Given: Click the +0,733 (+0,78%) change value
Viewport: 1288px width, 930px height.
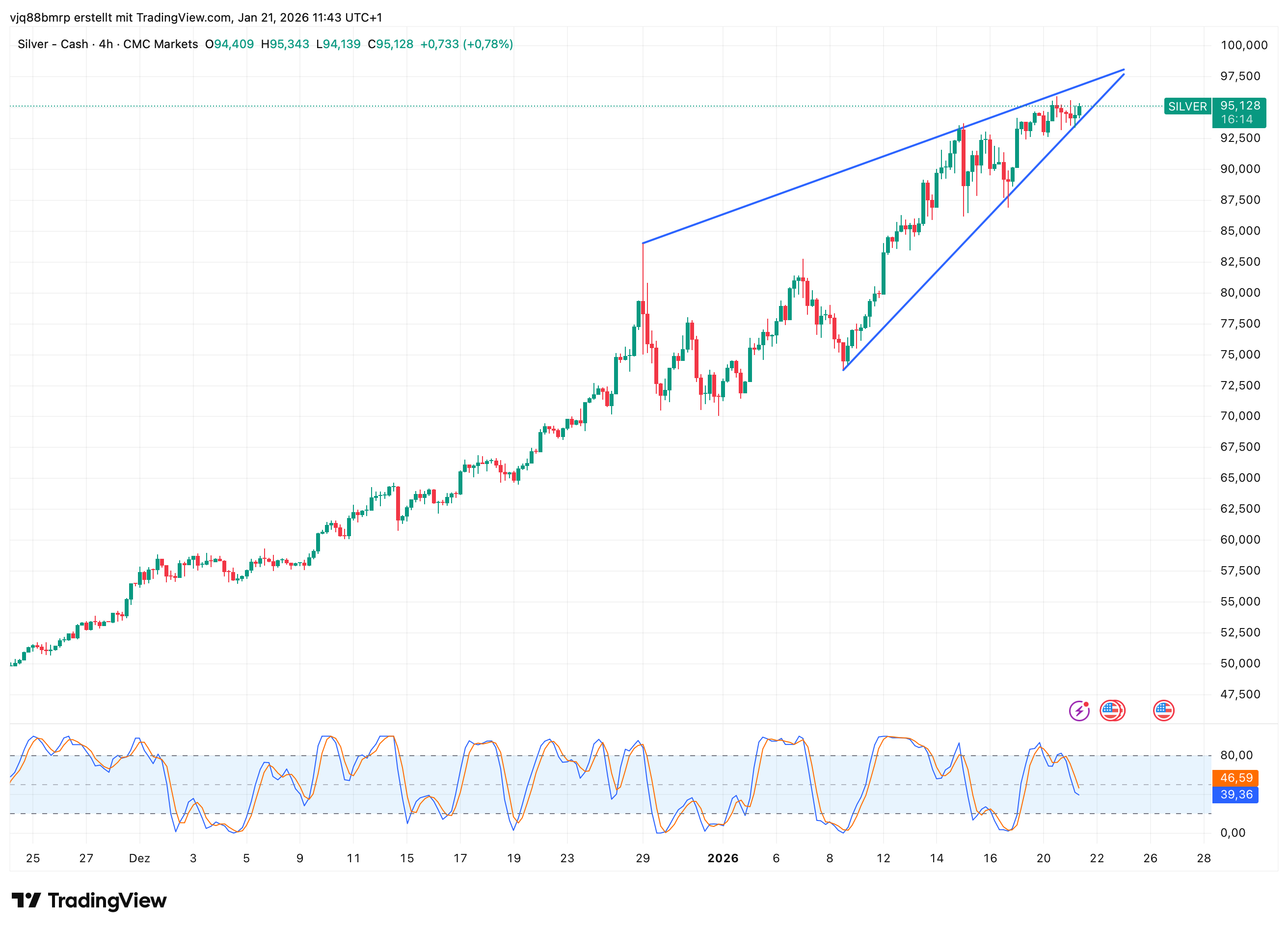Looking at the screenshot, I should tap(466, 44).
